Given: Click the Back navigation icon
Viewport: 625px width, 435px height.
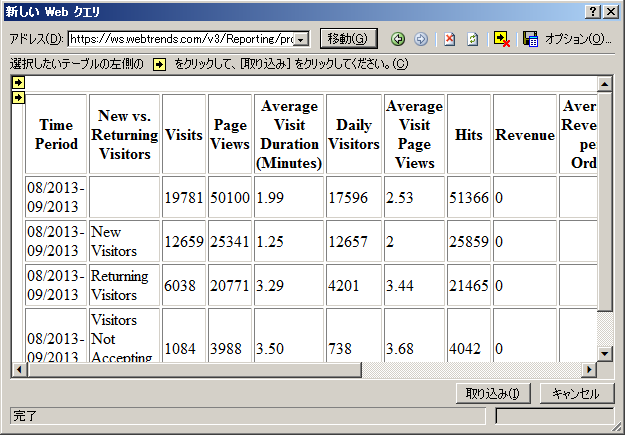Looking at the screenshot, I should (x=398, y=39).
